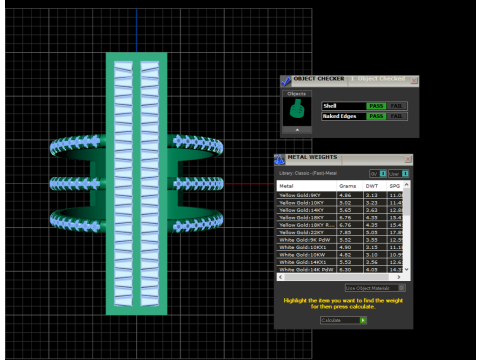Click the Metal Weights scale icon
The width and height of the screenshot is (480, 360).
point(279,160)
